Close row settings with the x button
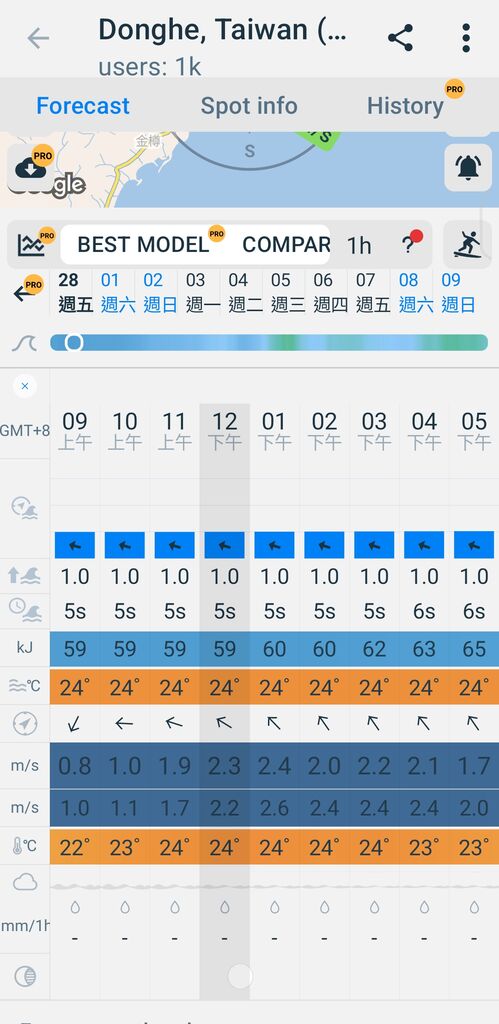 25,386
